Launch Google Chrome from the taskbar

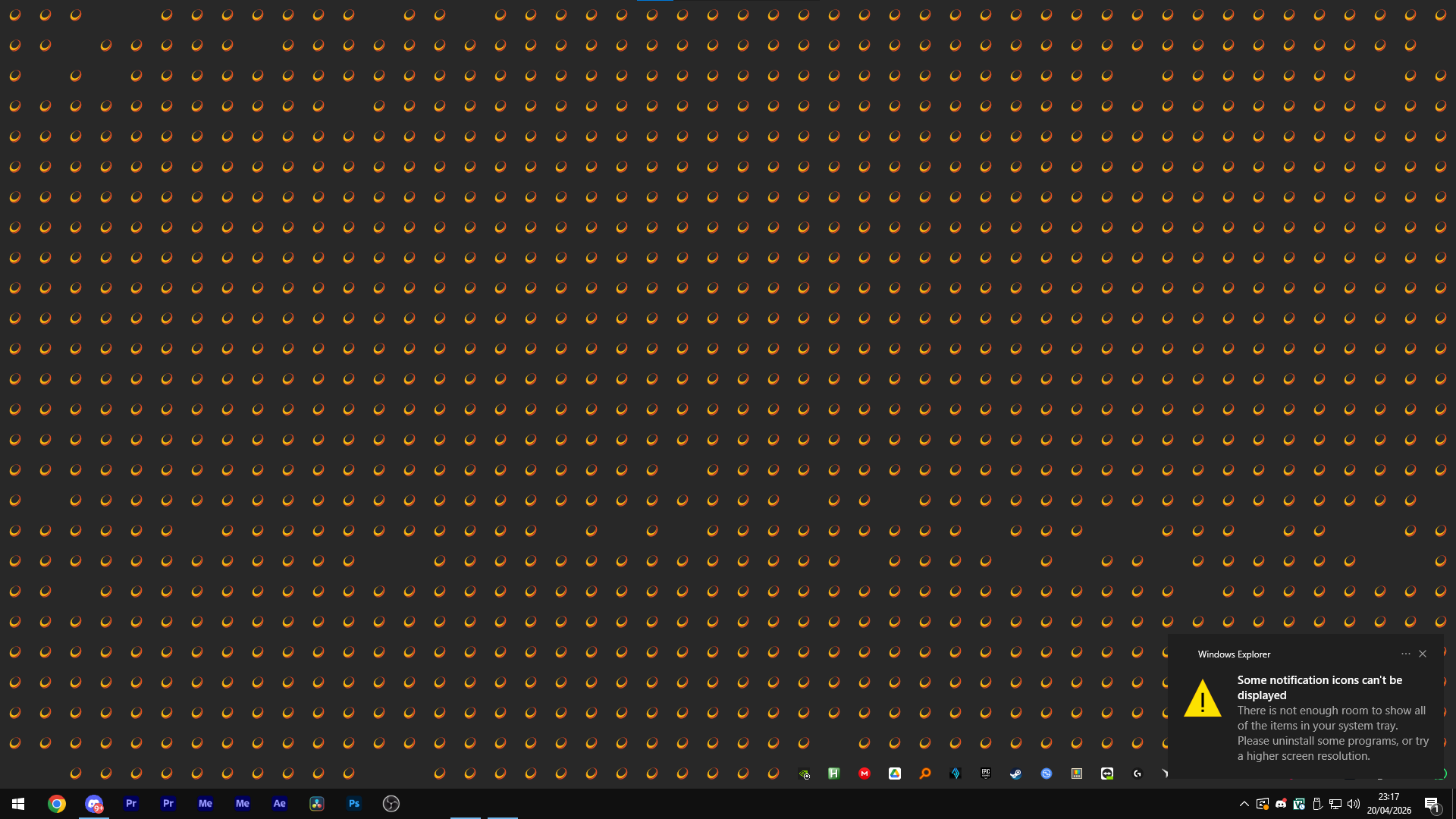57,804
